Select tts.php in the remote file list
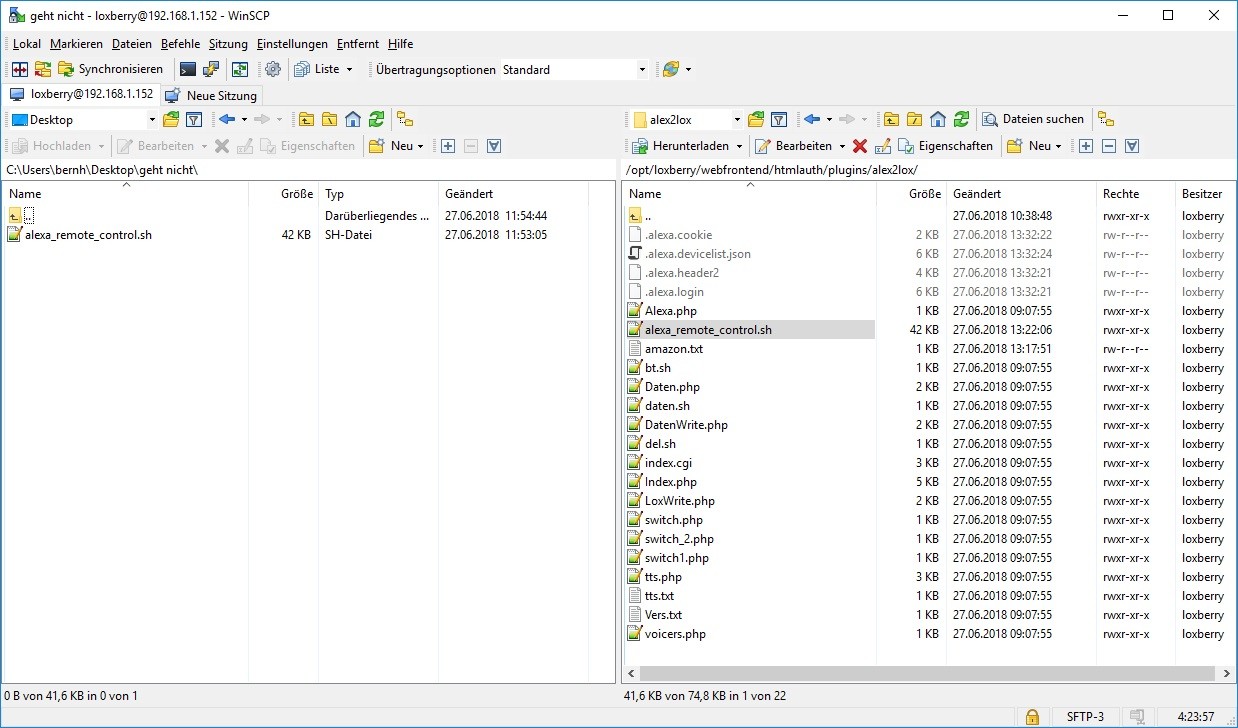The image size is (1238, 728). point(663,577)
